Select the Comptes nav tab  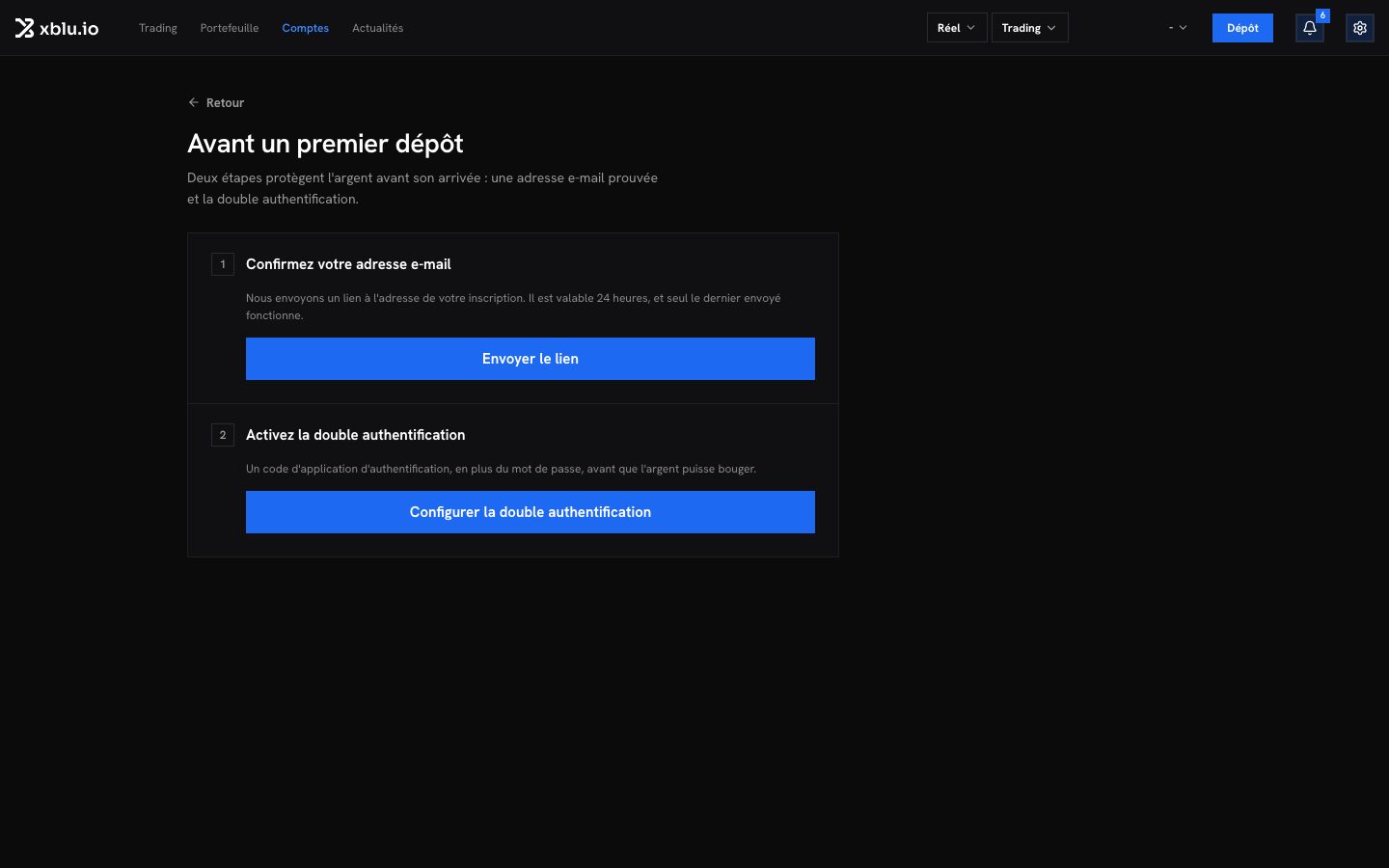point(306,28)
